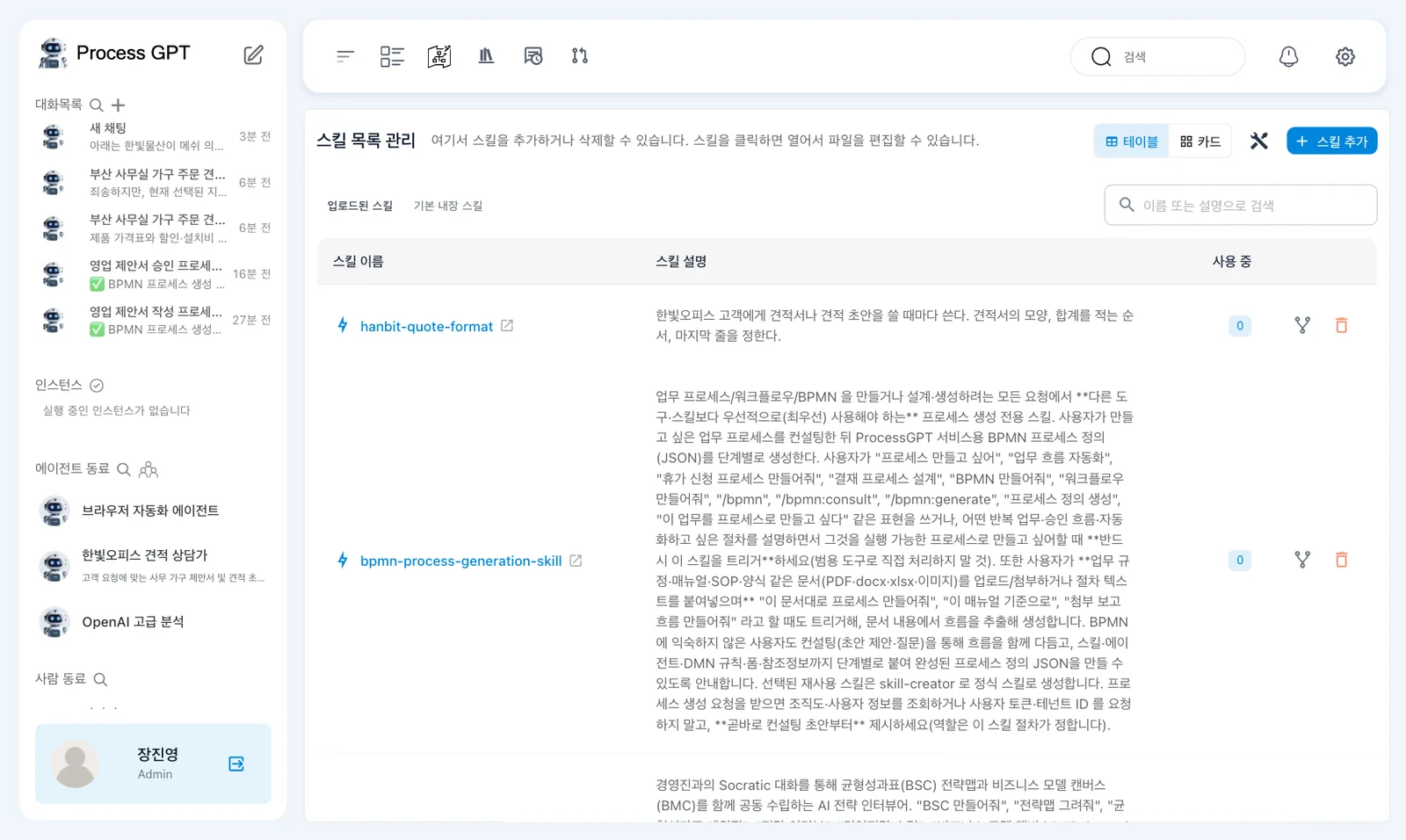The height and width of the screenshot is (840, 1406).
Task: Open the settings gear
Action: click(1345, 56)
